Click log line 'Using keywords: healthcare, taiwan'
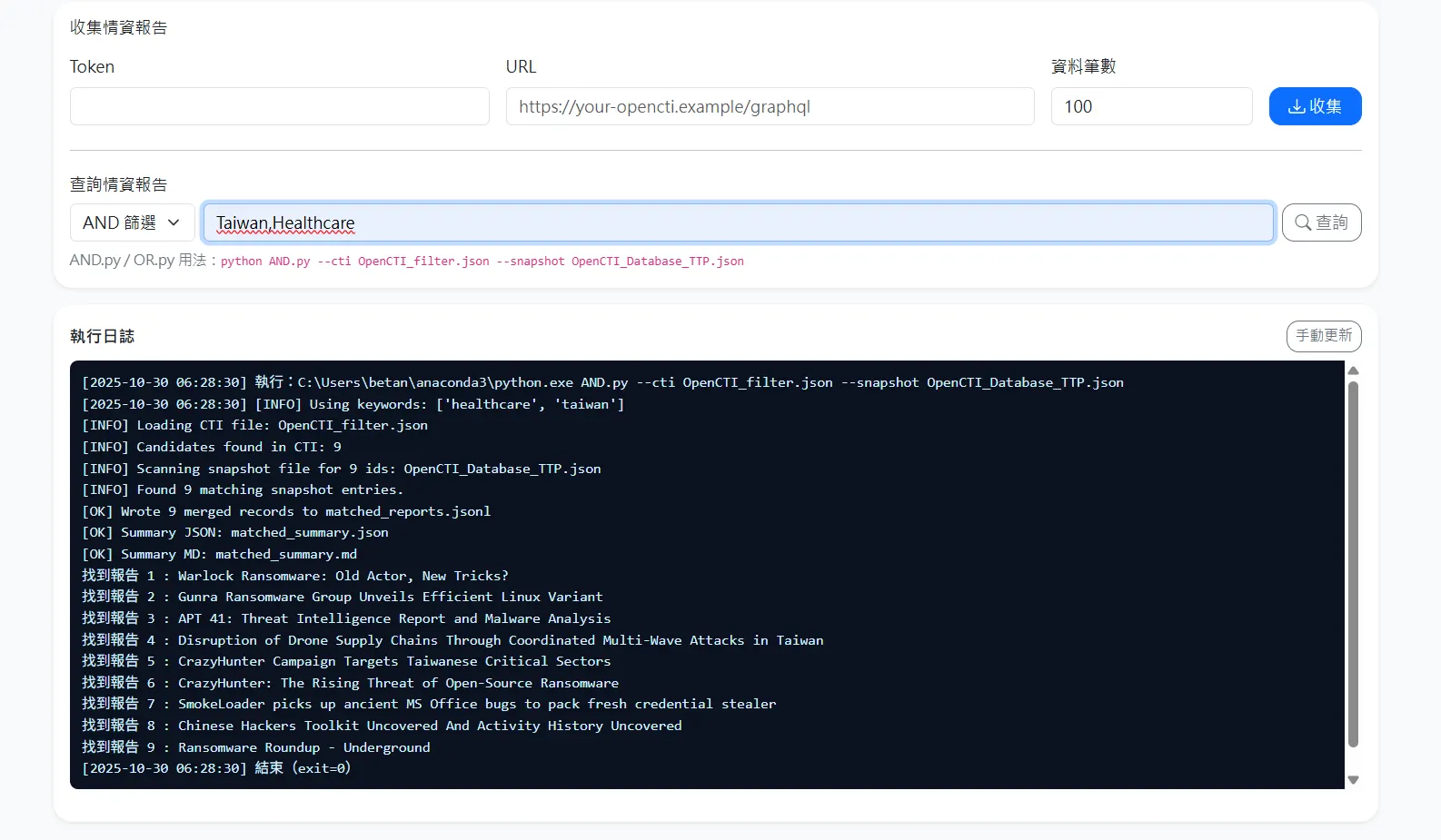The image size is (1441, 840). pos(353,404)
